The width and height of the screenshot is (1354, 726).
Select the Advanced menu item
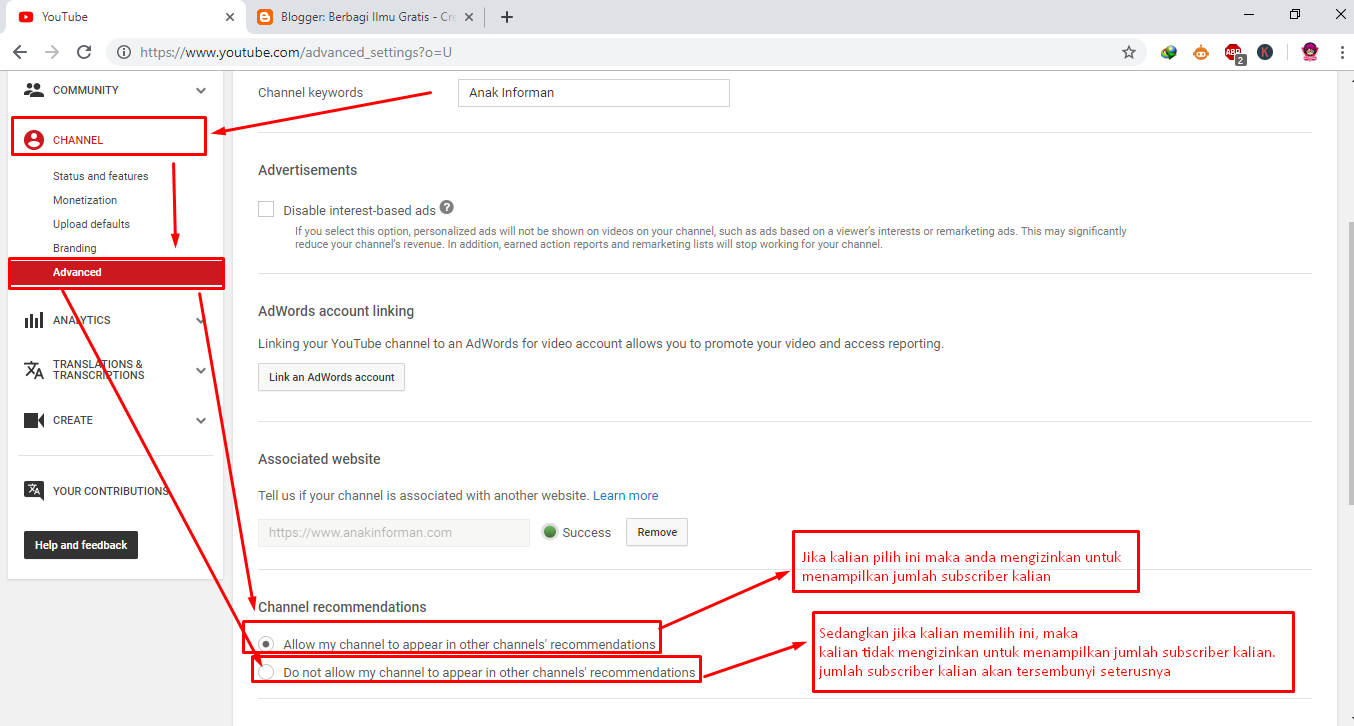tap(116, 272)
